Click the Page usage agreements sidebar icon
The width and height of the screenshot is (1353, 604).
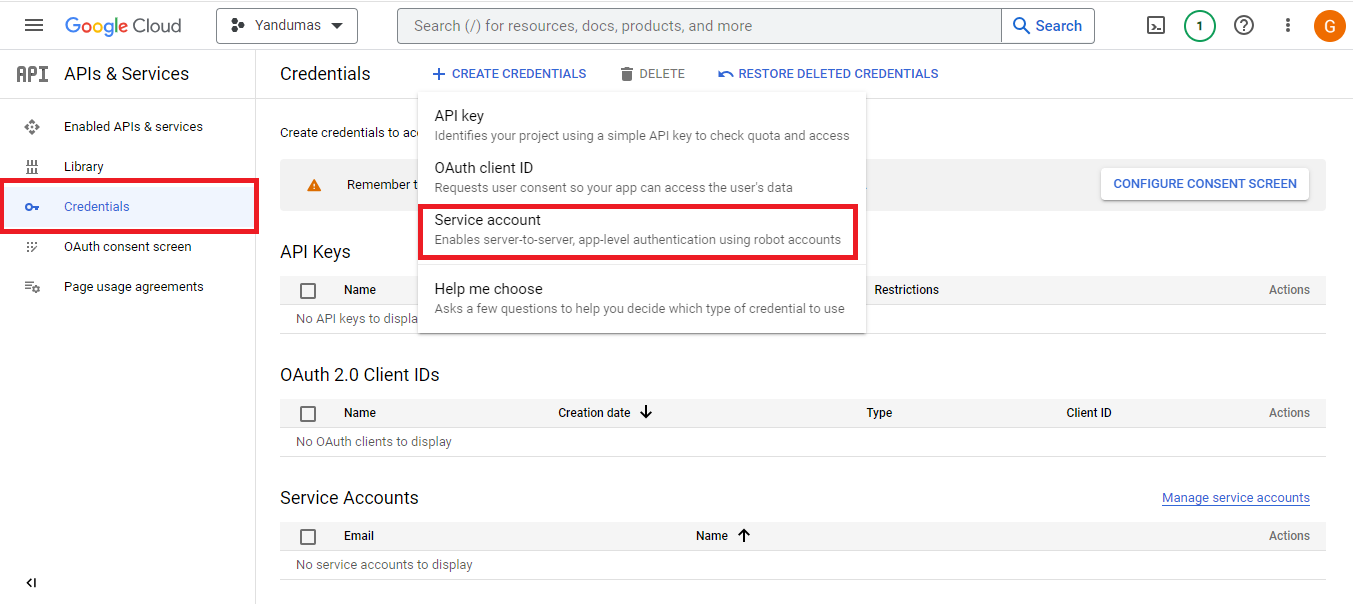[32, 287]
